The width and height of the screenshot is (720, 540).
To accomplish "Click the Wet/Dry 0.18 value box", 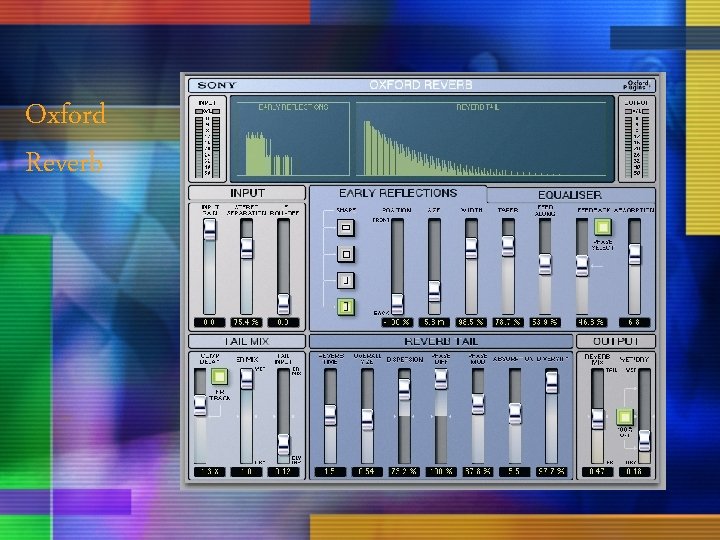I will [634, 472].
